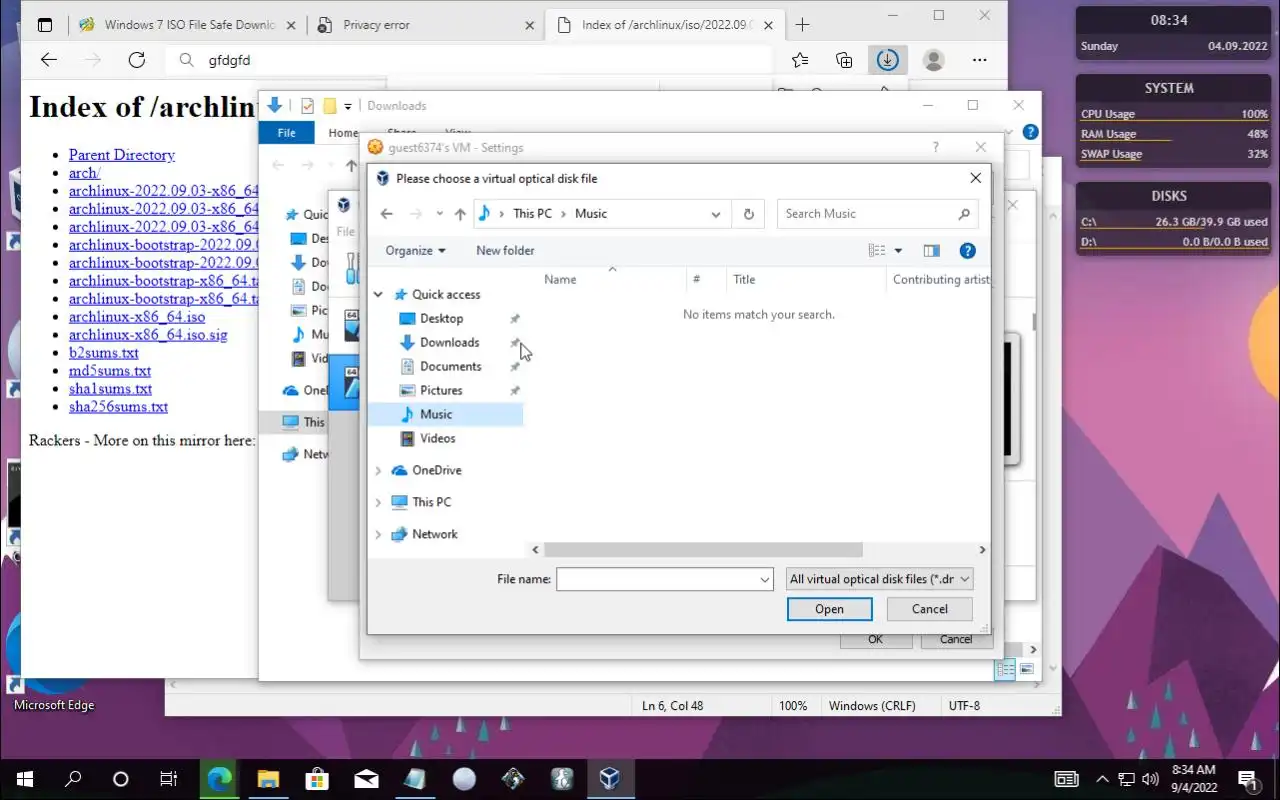The width and height of the screenshot is (1280, 800).
Task: Open Edge tab actions menu icon
Action: (45, 25)
